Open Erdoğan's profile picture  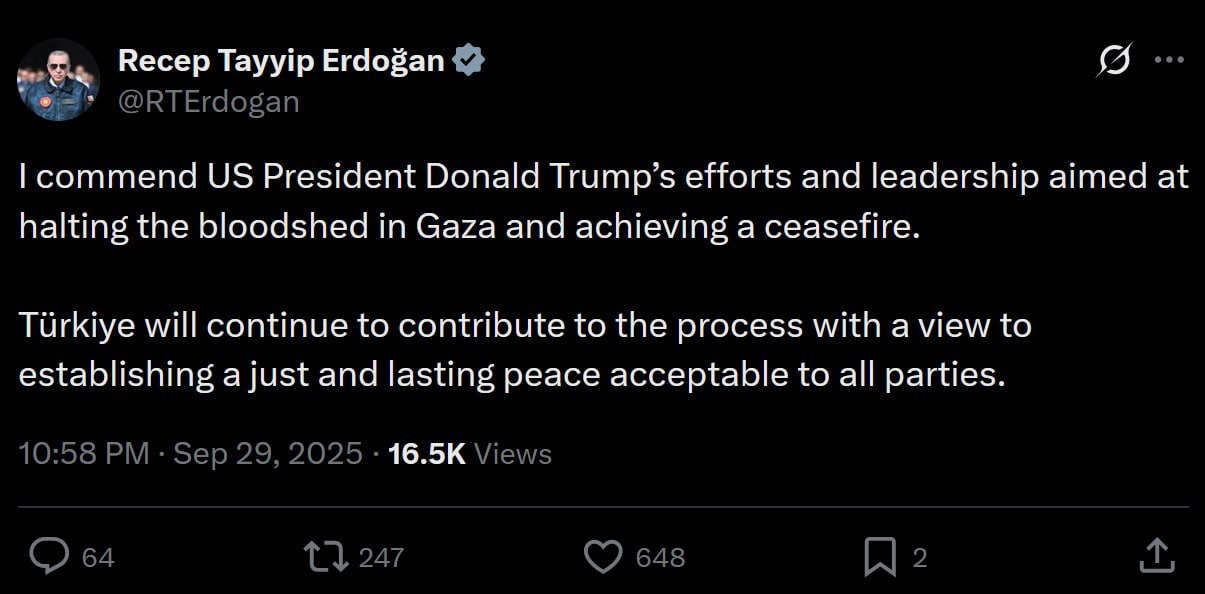59,80
